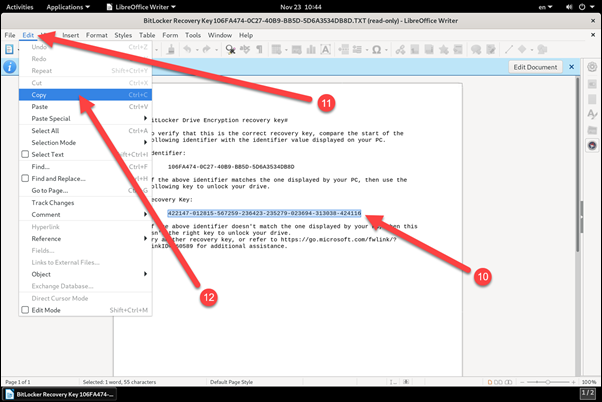Image resolution: width=602 pixels, height=402 pixels.
Task: Click the Clone Formatting paintbrush icon
Action: (x=171, y=50)
